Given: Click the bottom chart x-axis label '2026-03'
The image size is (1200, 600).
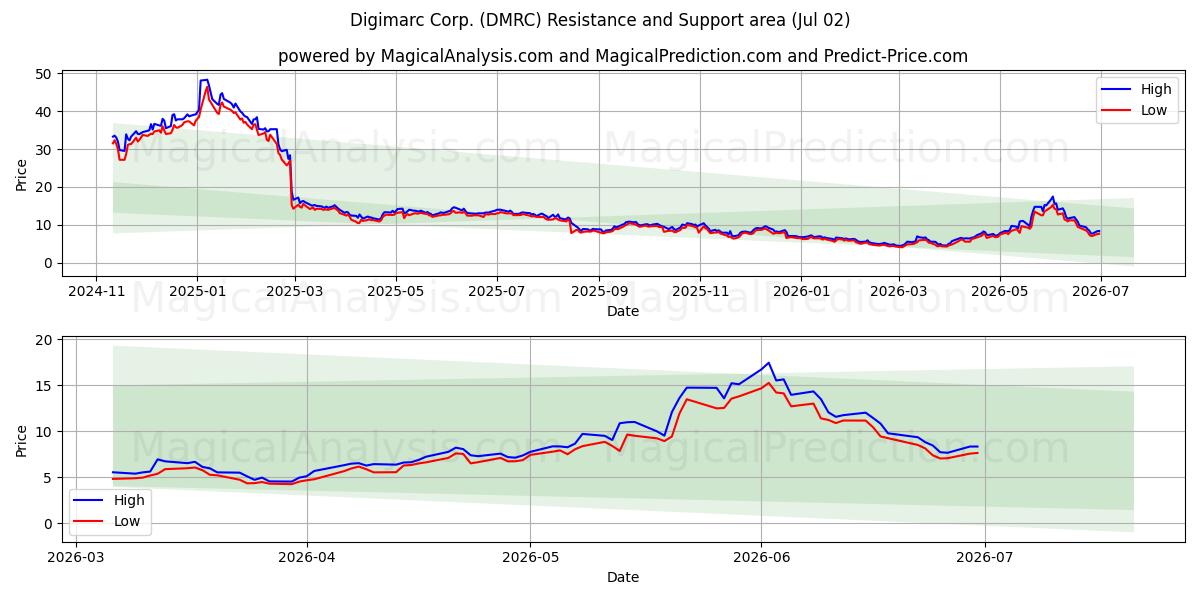Looking at the screenshot, I should point(76,556).
